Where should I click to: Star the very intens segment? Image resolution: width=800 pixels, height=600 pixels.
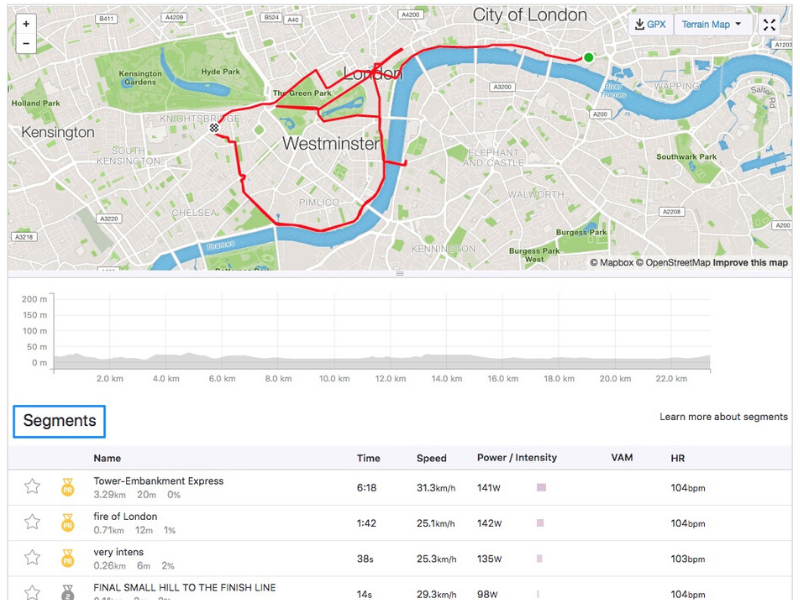pos(33,557)
